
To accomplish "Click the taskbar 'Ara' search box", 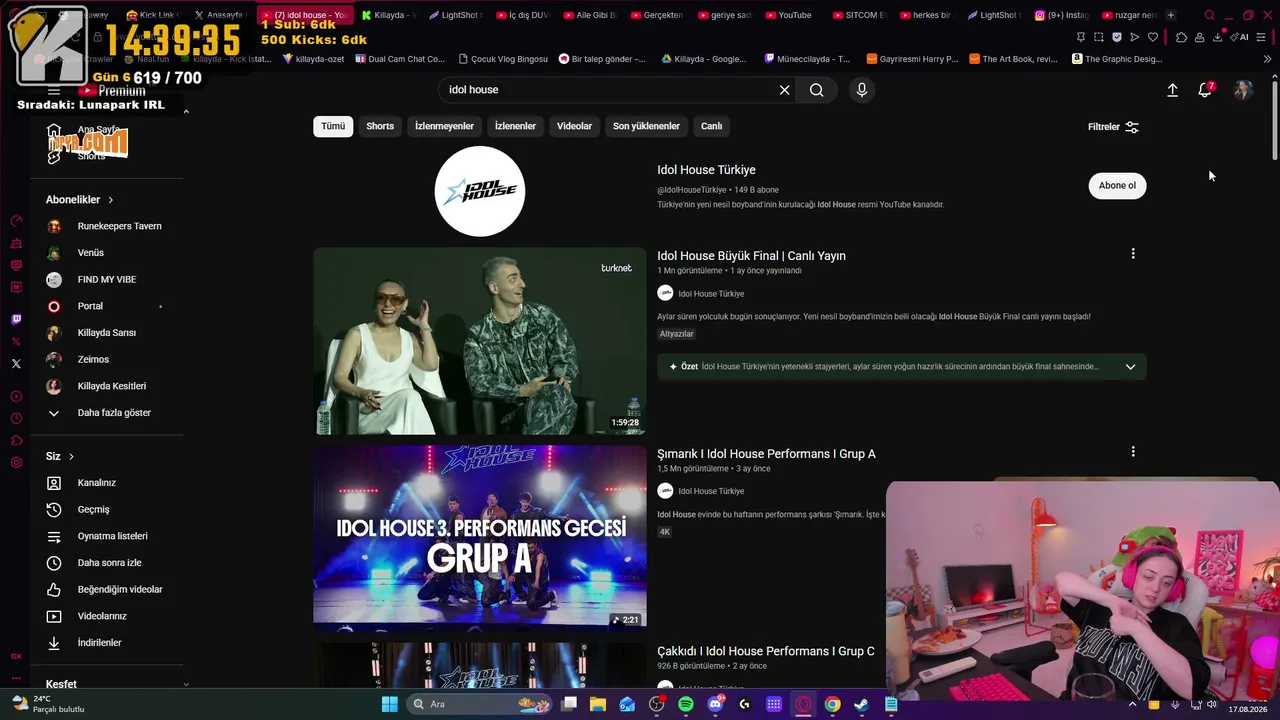I will [x=477, y=704].
